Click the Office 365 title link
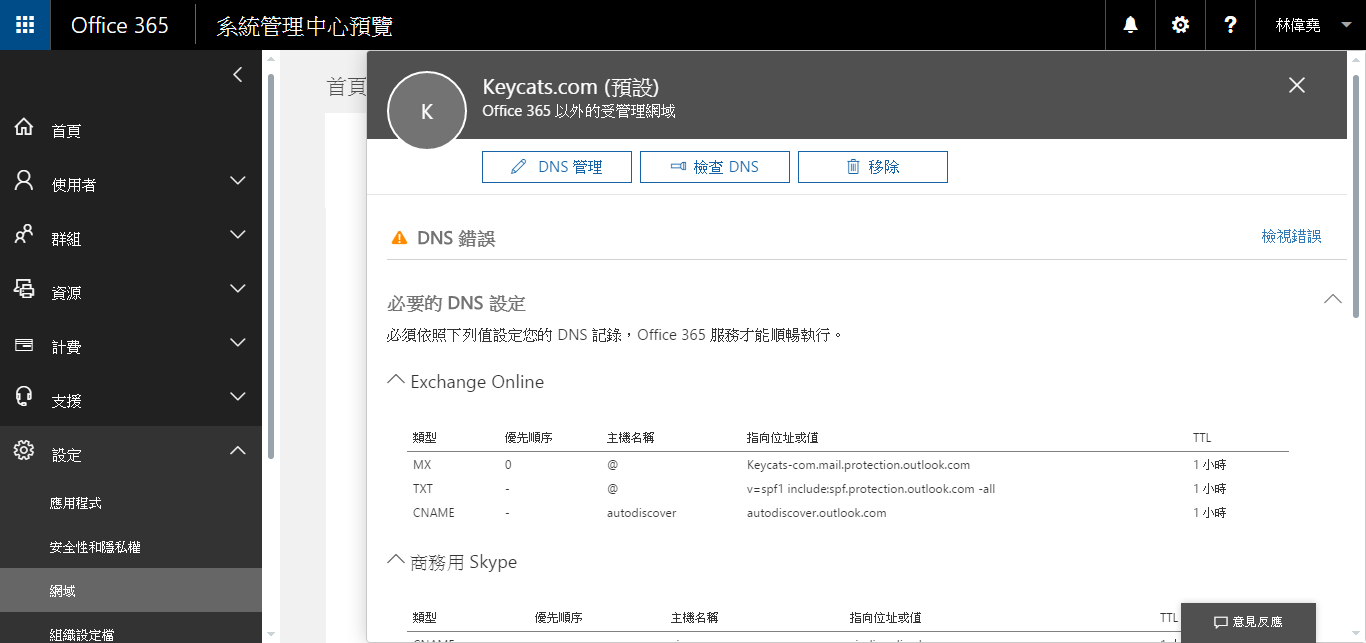The width and height of the screenshot is (1366, 643). click(x=120, y=25)
